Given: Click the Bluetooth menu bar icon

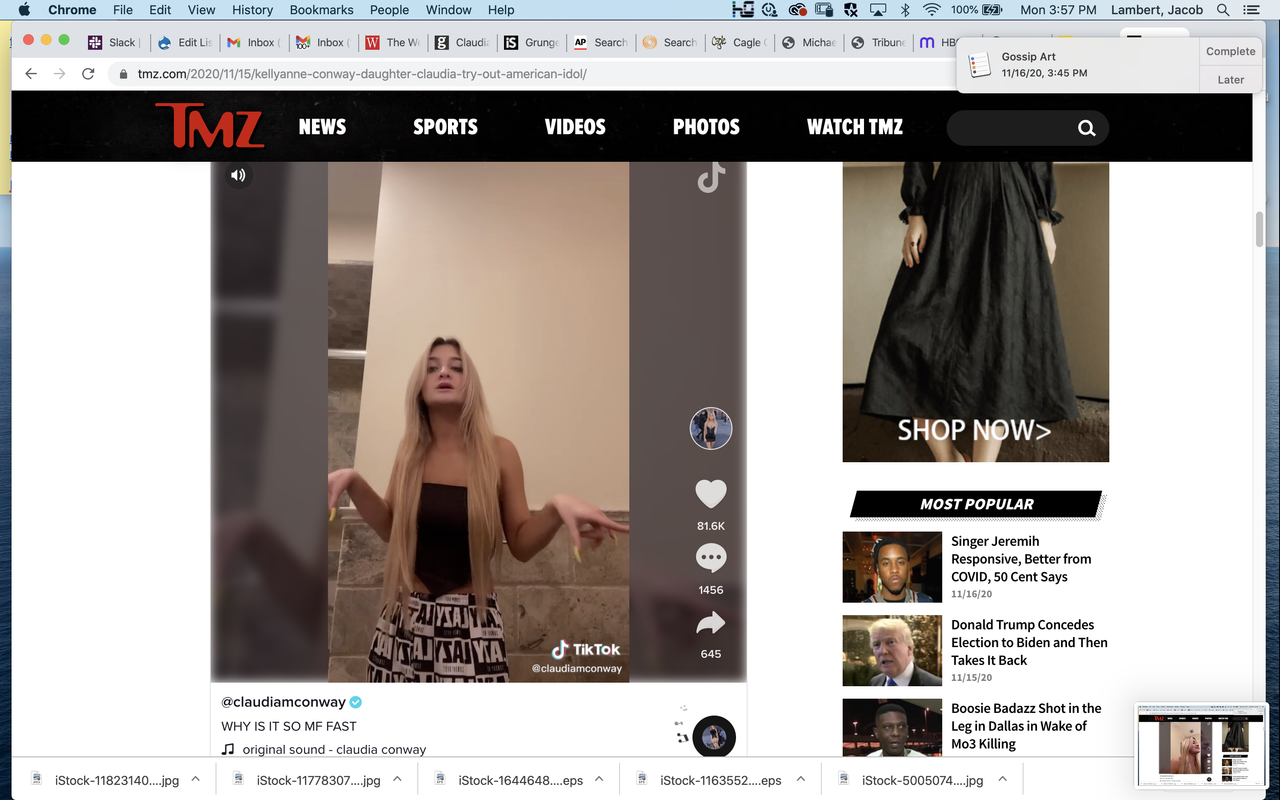Looking at the screenshot, I should [x=905, y=10].
